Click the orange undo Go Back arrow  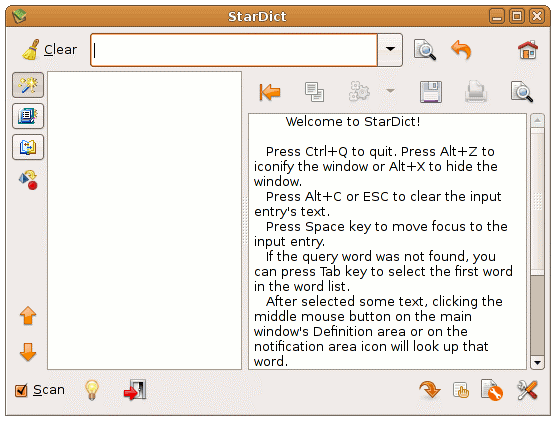point(462,50)
